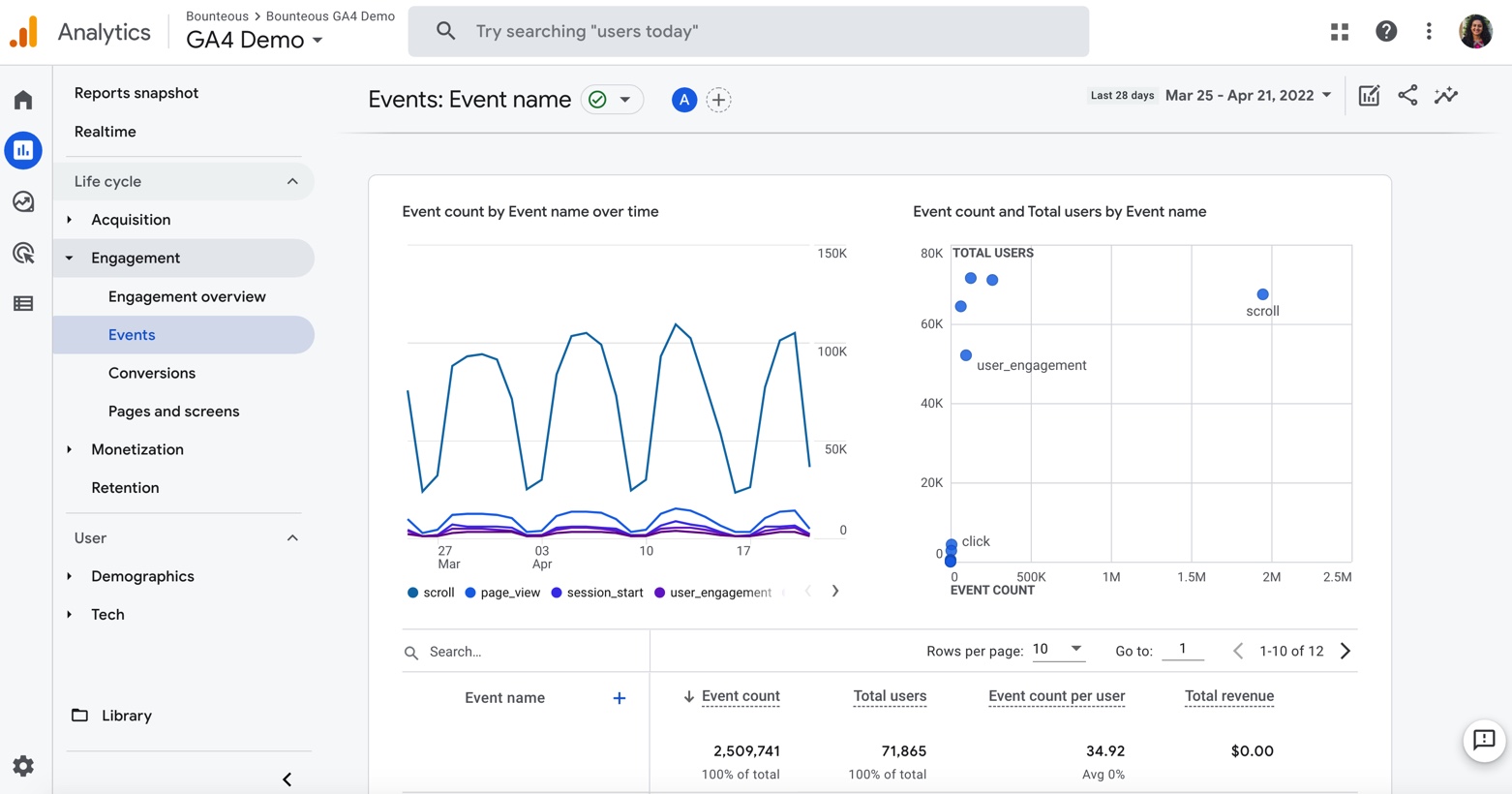Open the Configure icon in left rail
This screenshot has width=1512, height=794.
pos(23,304)
